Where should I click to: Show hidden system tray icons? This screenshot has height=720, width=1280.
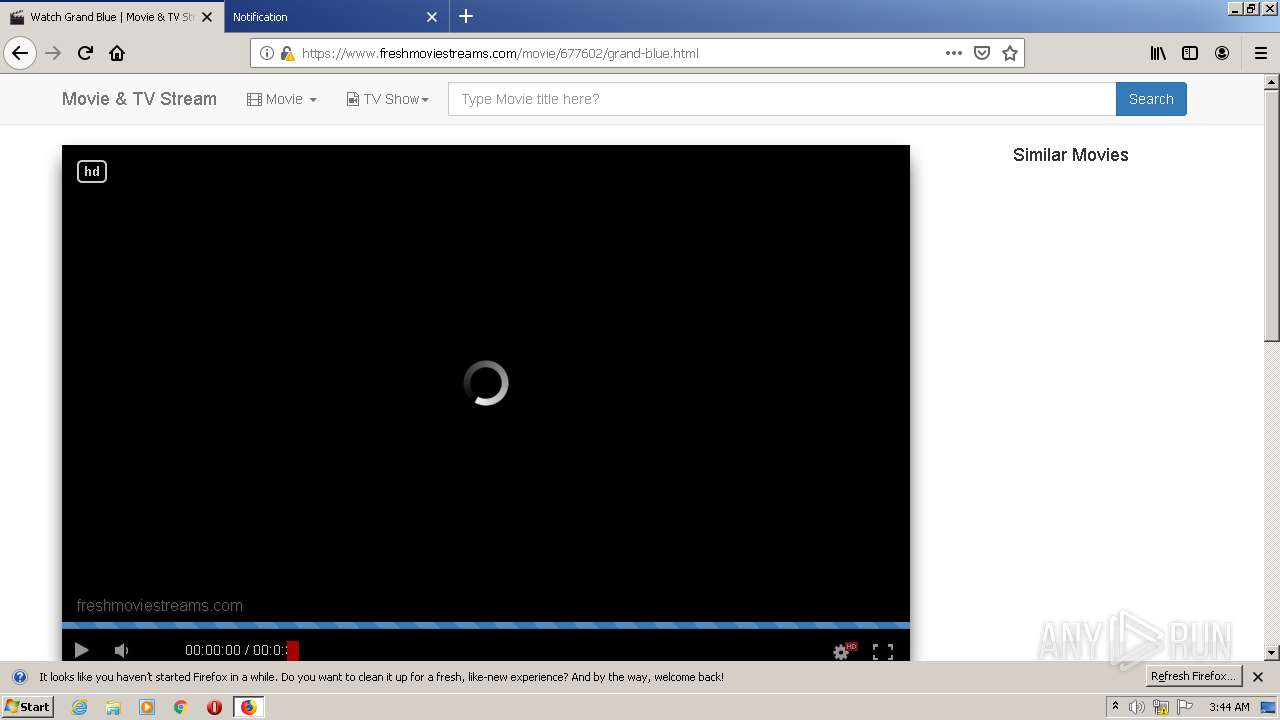[1115, 707]
